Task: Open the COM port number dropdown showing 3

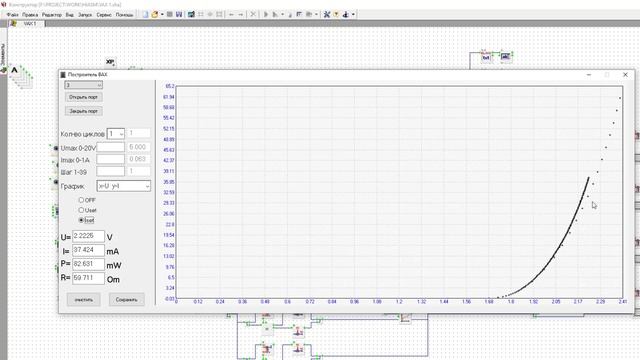Action: point(84,85)
